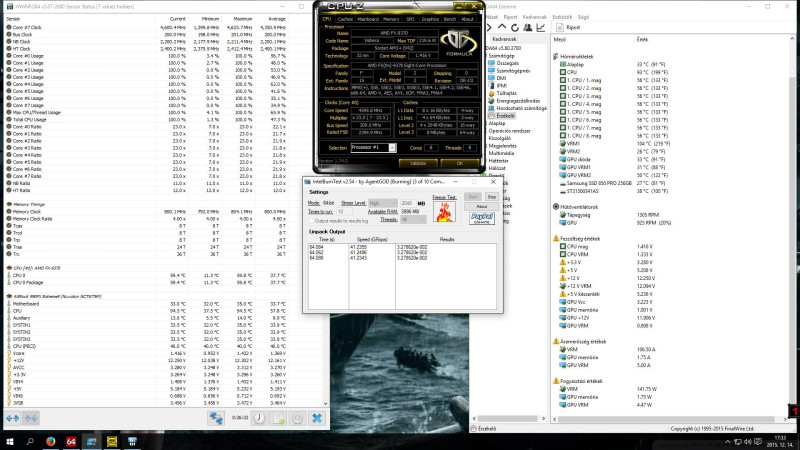Click the Kedvencek panel tab in AIDA64
Image resolution: width=800 pixels, height=450 pixels.
click(504, 39)
